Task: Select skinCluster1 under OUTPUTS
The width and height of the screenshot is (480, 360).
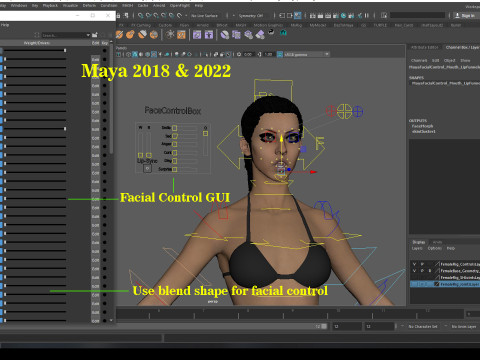Action: click(x=424, y=131)
